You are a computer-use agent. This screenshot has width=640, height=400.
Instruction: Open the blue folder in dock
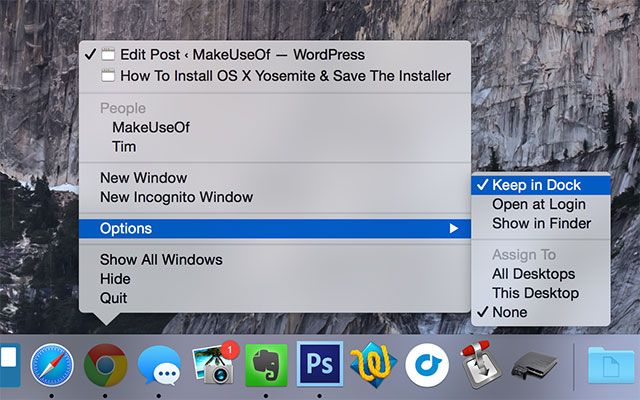612,366
